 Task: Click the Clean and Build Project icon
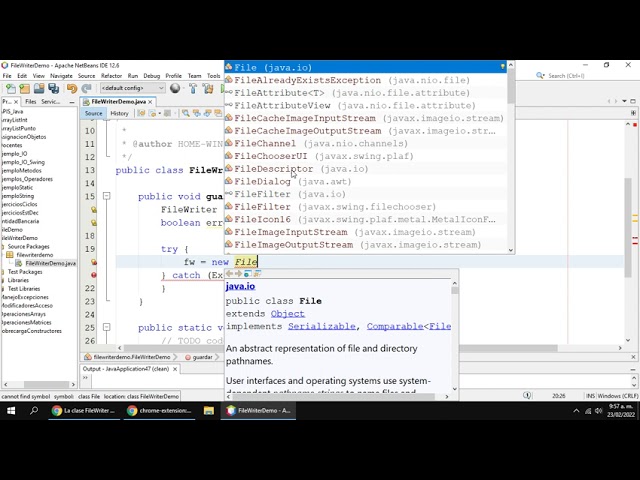tap(208, 88)
